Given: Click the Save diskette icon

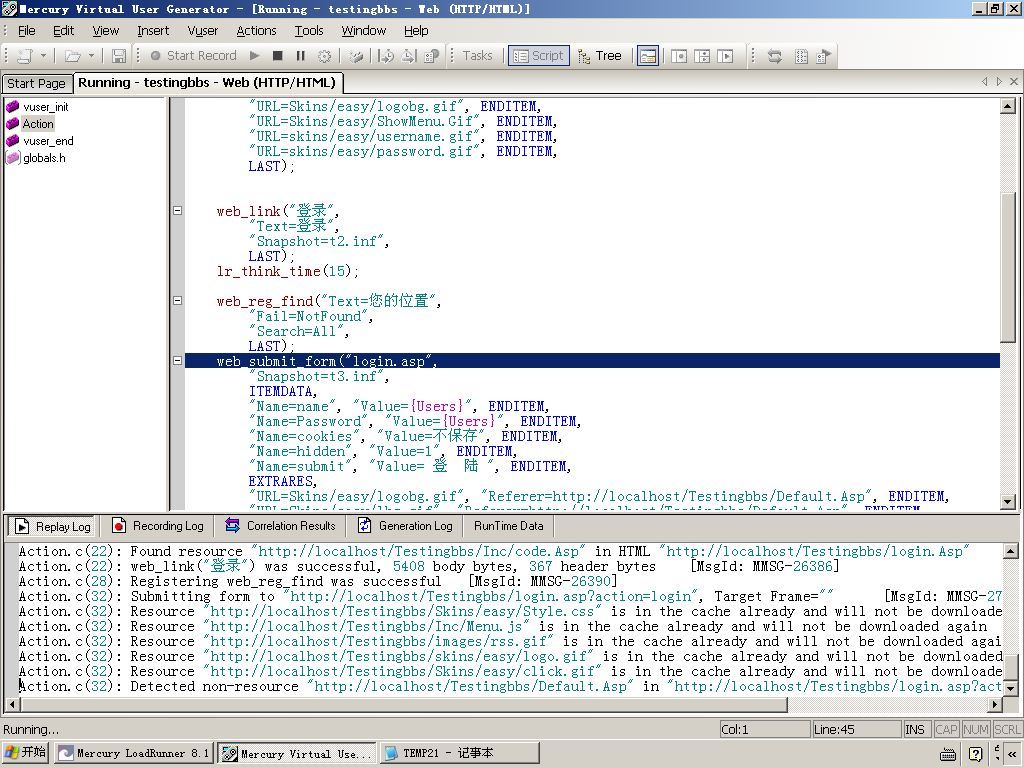Looking at the screenshot, I should click(x=118, y=56).
